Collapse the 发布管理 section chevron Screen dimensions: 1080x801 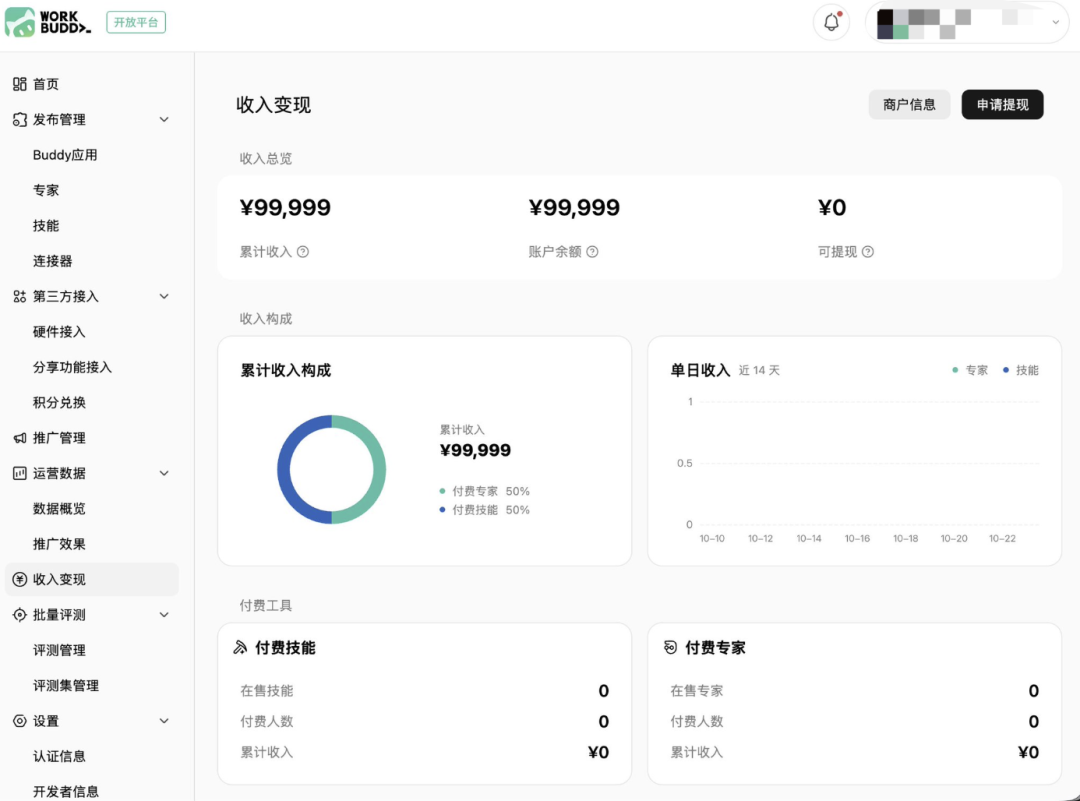[164, 120]
